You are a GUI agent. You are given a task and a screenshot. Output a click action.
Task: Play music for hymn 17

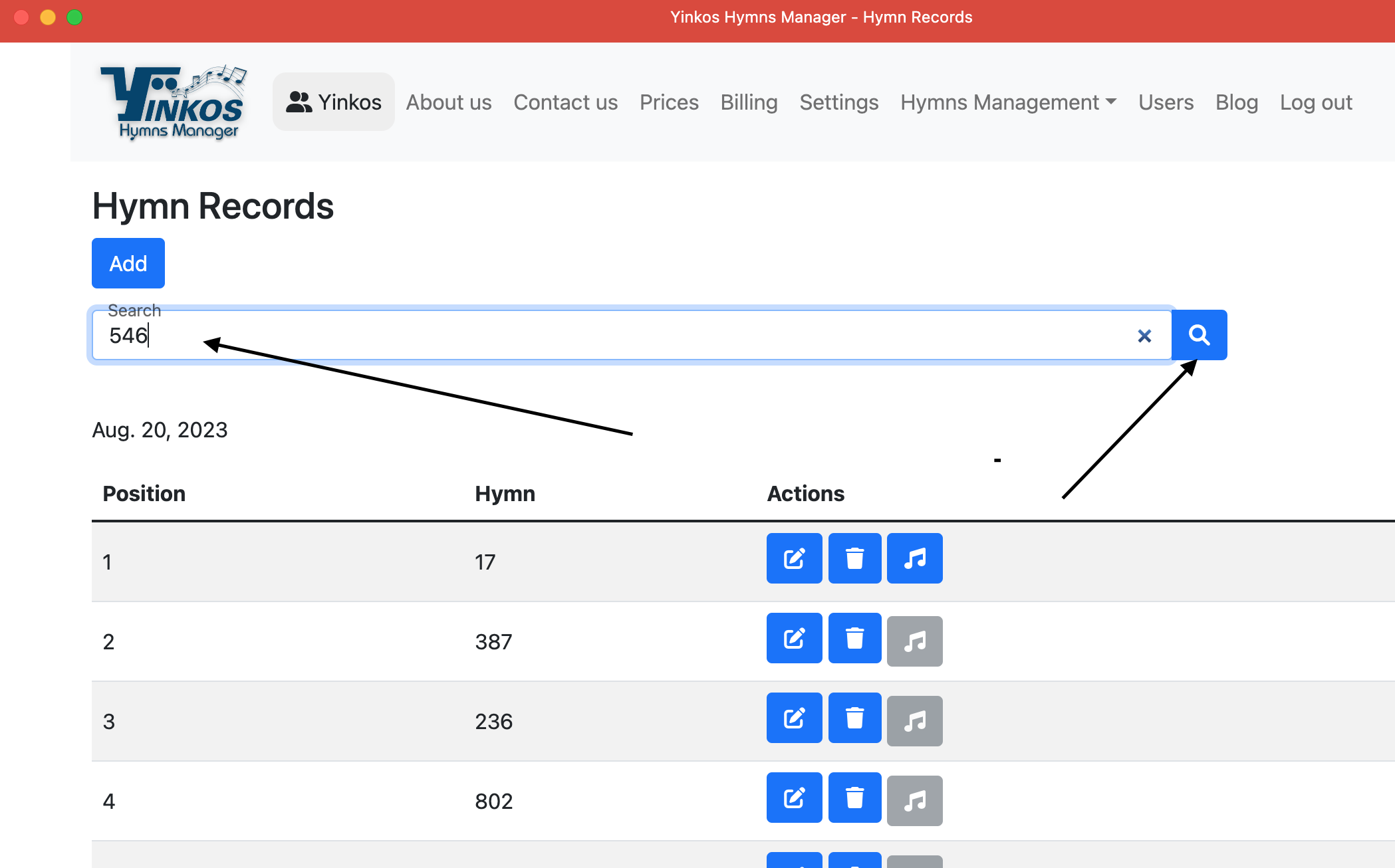(x=915, y=558)
